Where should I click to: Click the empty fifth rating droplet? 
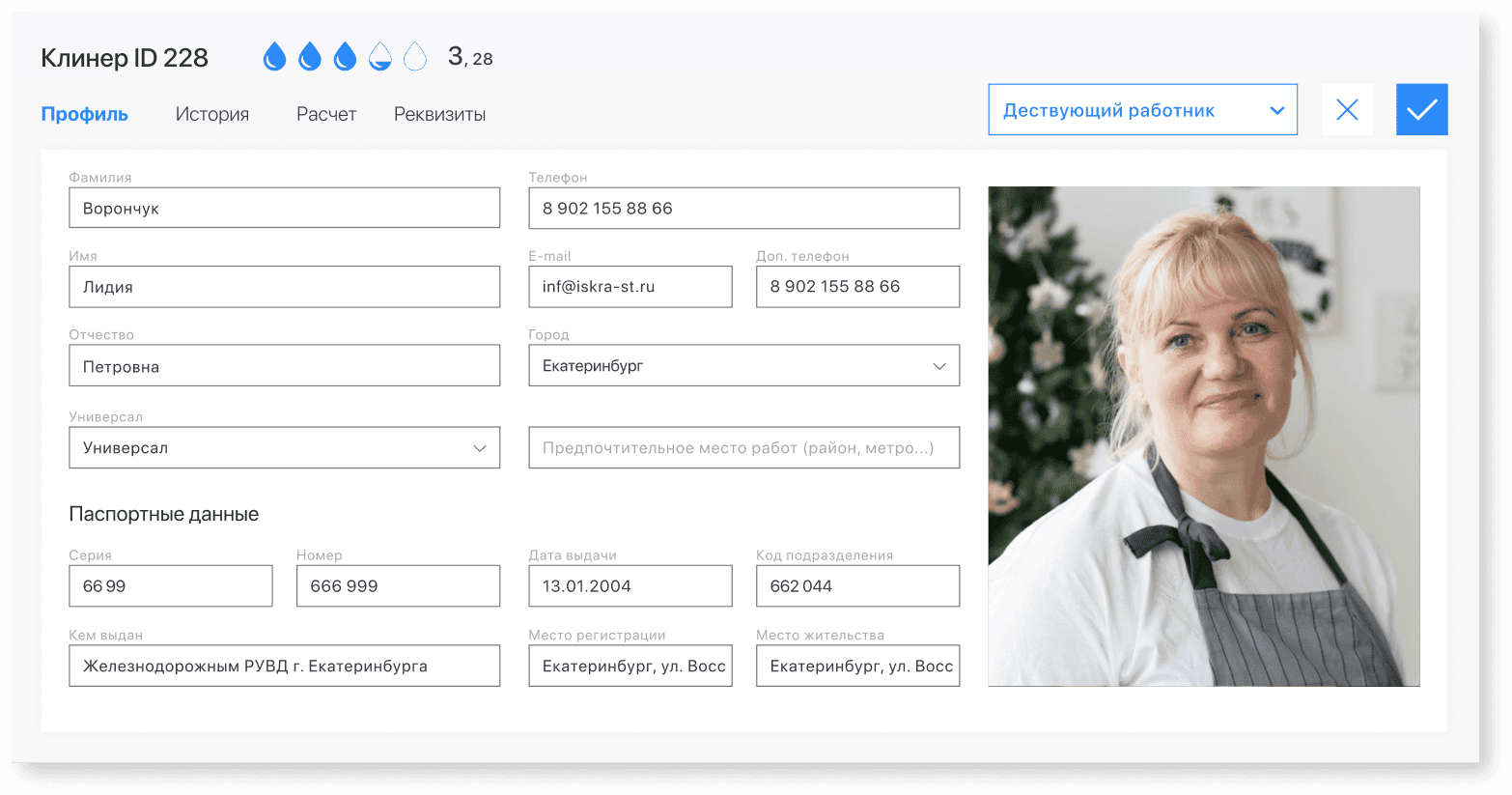pyautogui.click(x=415, y=57)
